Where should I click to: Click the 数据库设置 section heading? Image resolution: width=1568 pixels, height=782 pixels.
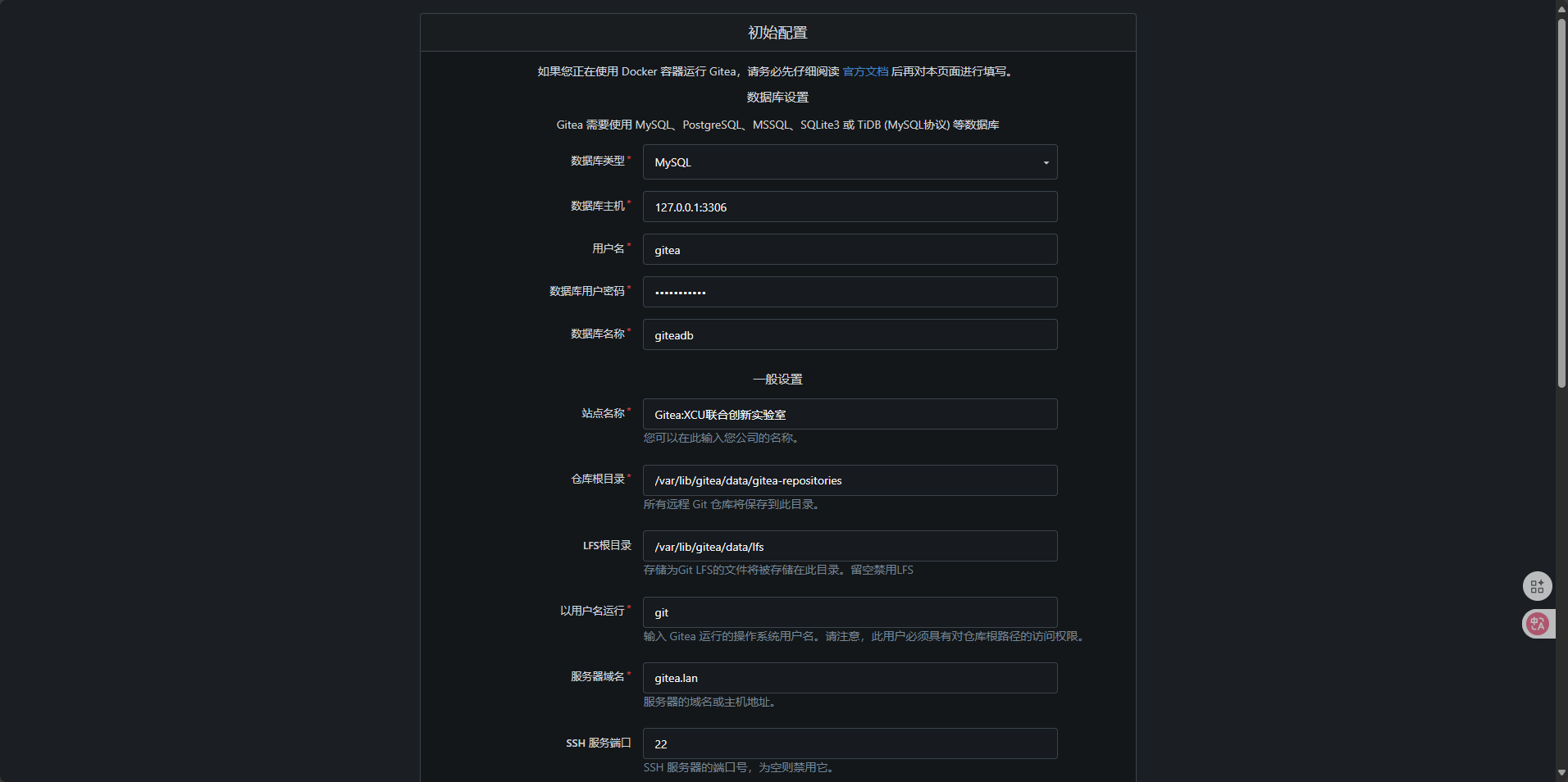click(x=777, y=97)
